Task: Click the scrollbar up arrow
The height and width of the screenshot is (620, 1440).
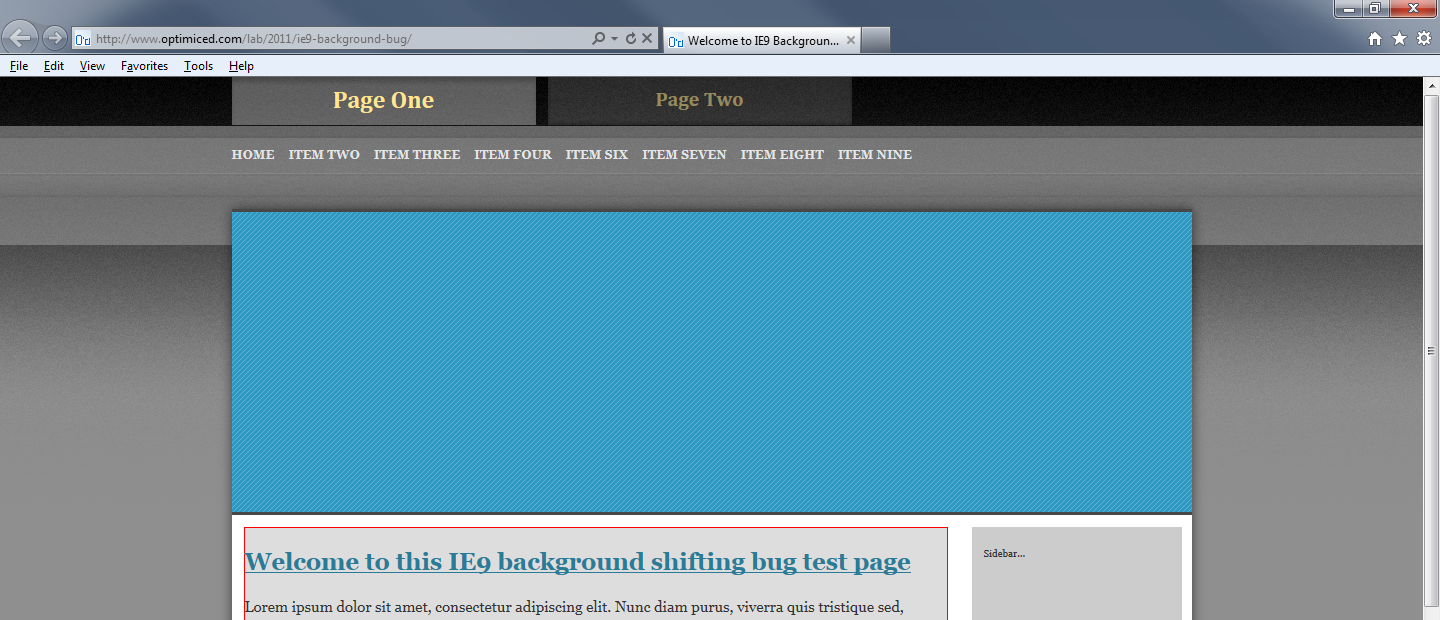Action: (1431, 86)
